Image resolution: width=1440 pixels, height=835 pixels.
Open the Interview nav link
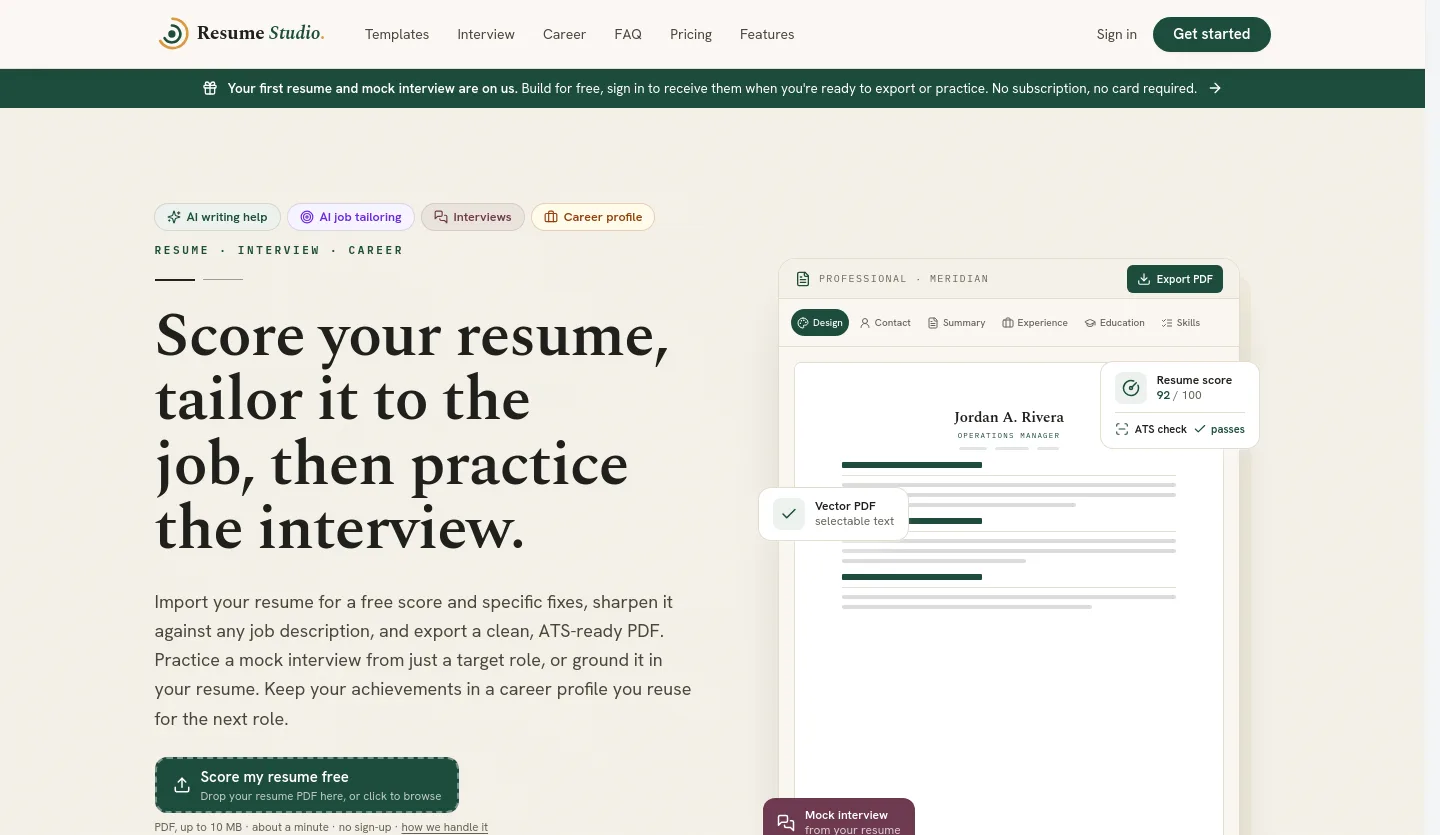(x=486, y=34)
